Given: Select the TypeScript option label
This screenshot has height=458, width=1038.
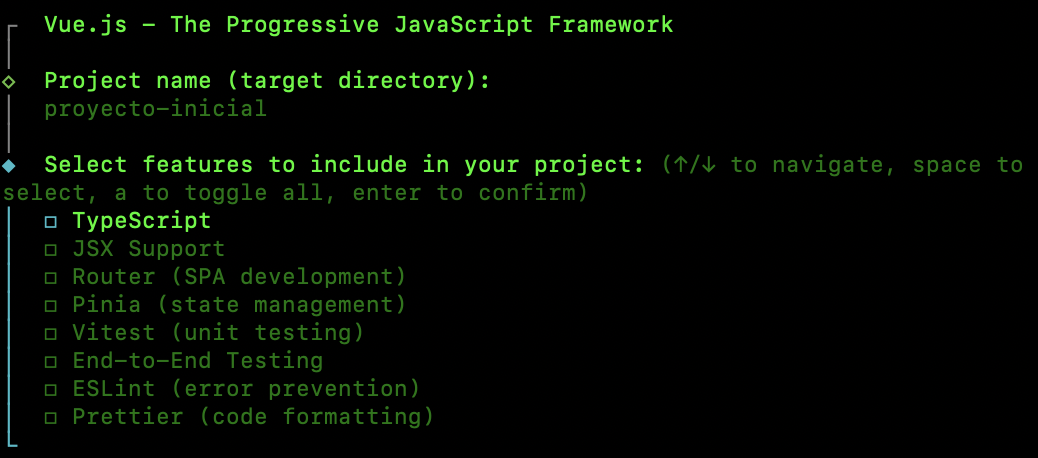Looking at the screenshot, I should 142,221.
